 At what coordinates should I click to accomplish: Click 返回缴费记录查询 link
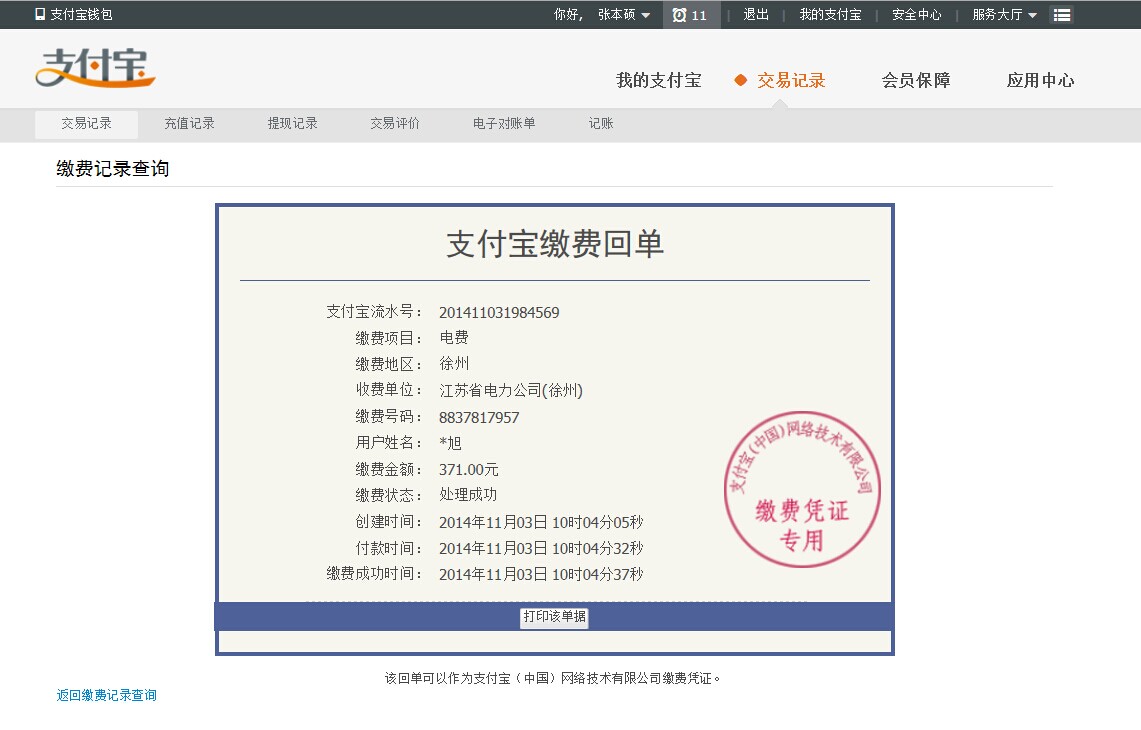click(106, 695)
